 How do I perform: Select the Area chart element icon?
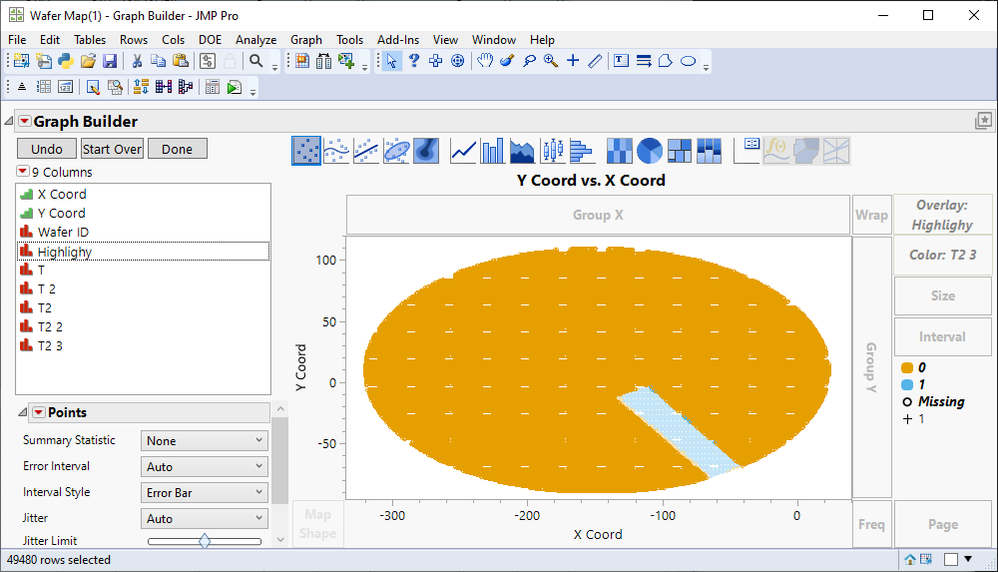tap(523, 151)
